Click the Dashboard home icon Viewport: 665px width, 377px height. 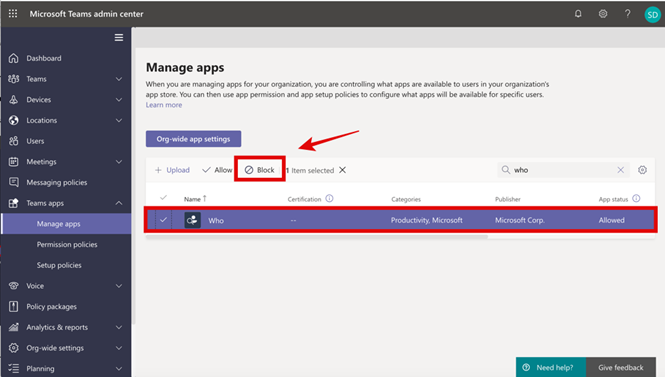(14, 58)
